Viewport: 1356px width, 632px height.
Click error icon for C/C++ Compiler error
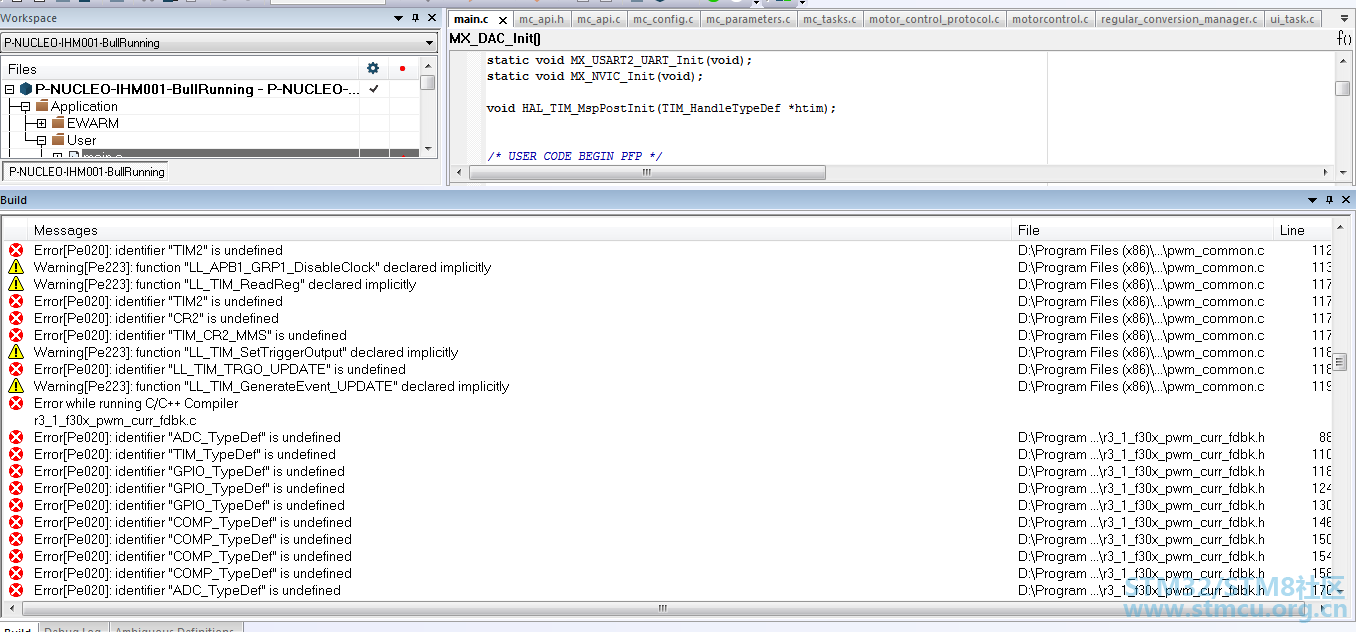pyautogui.click(x=16, y=403)
